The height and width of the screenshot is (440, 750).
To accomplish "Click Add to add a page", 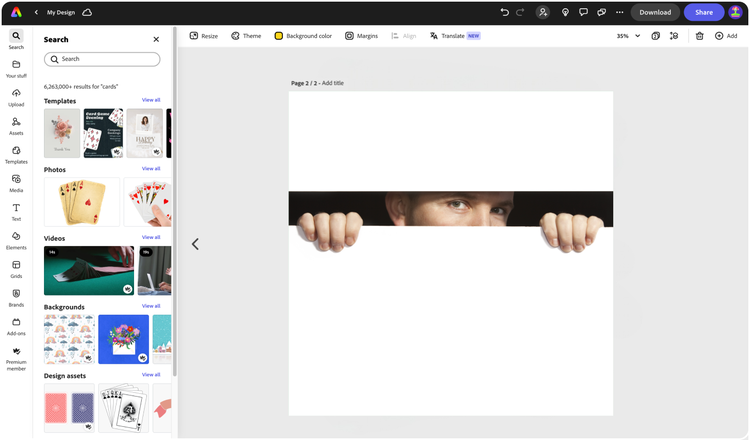I will click(726, 36).
